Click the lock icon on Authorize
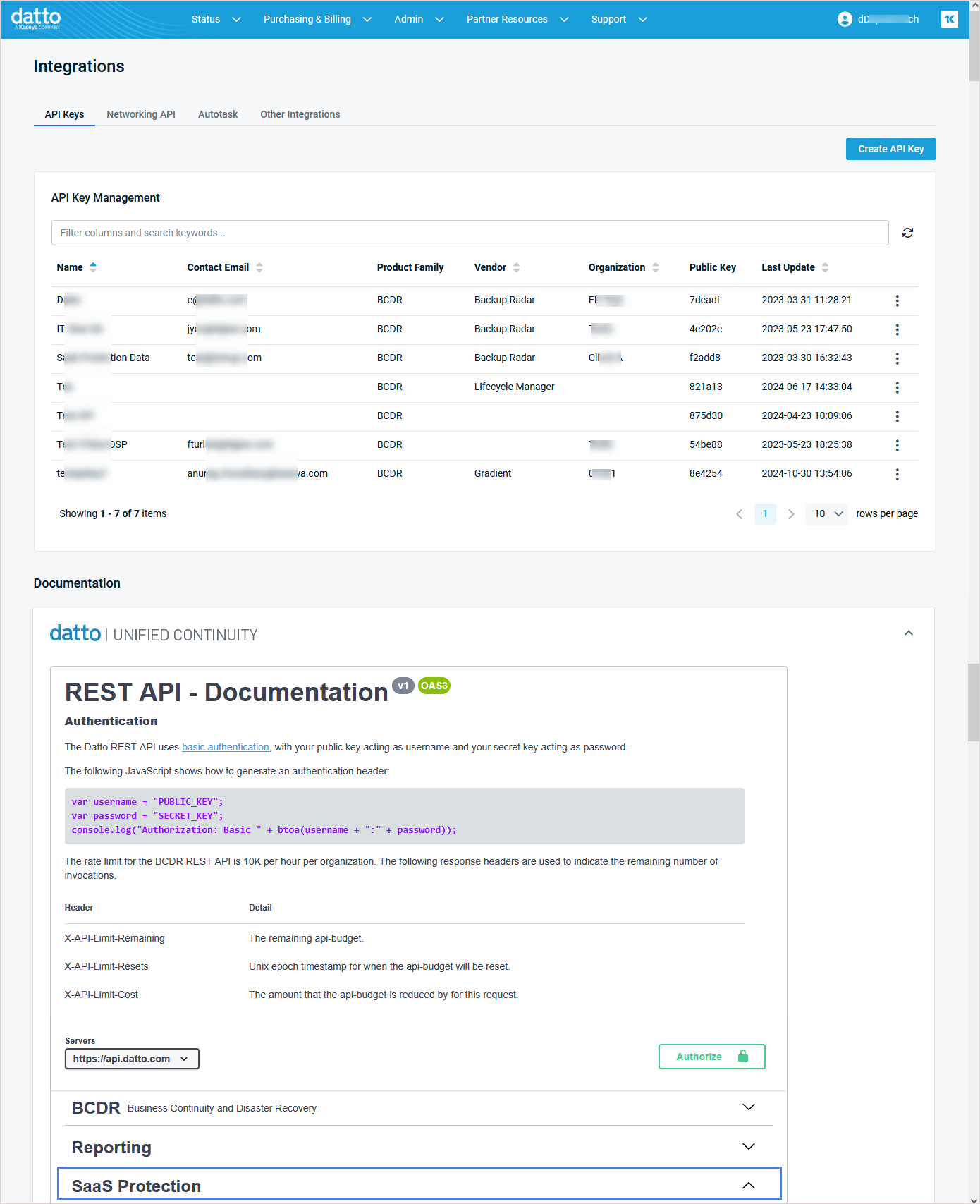 click(x=742, y=1056)
